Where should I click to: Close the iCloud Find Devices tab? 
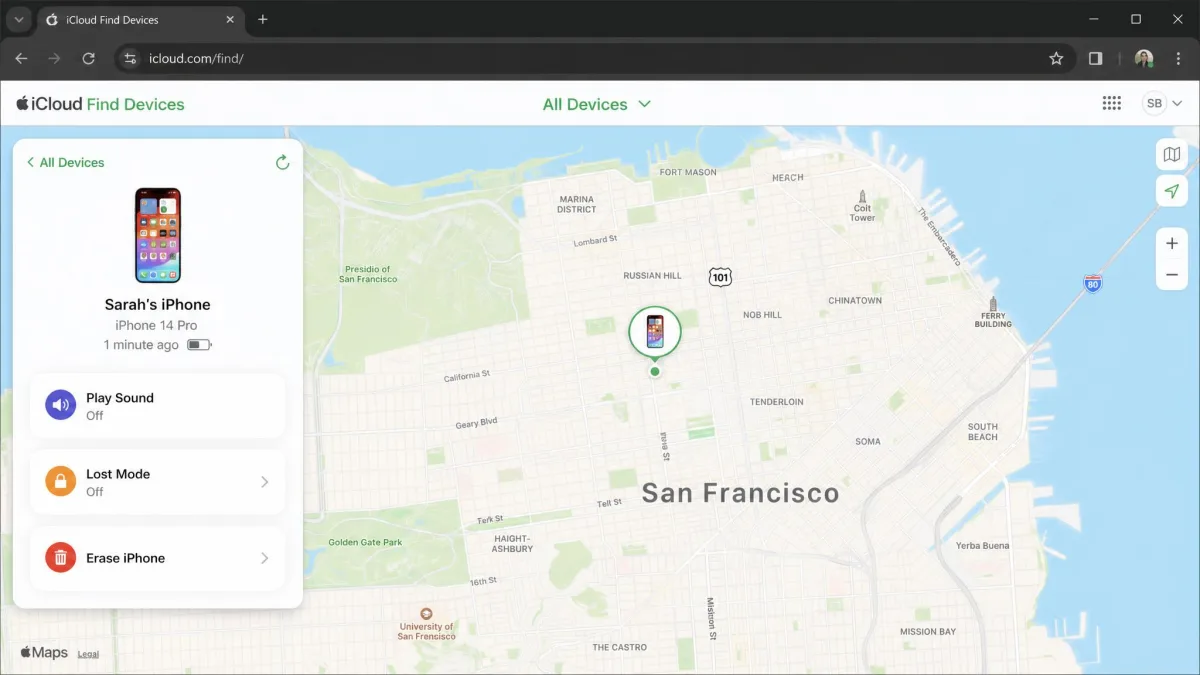tap(230, 20)
